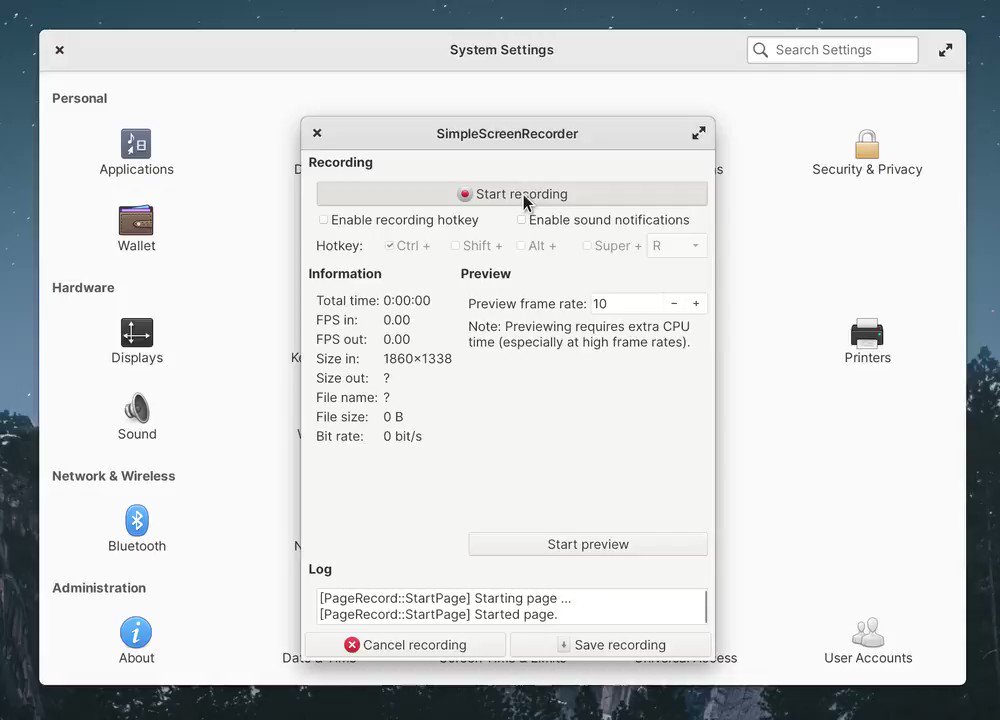The image size is (1000, 720).
Task: Open the hotkey letter R dropdown
Action: coord(677,246)
